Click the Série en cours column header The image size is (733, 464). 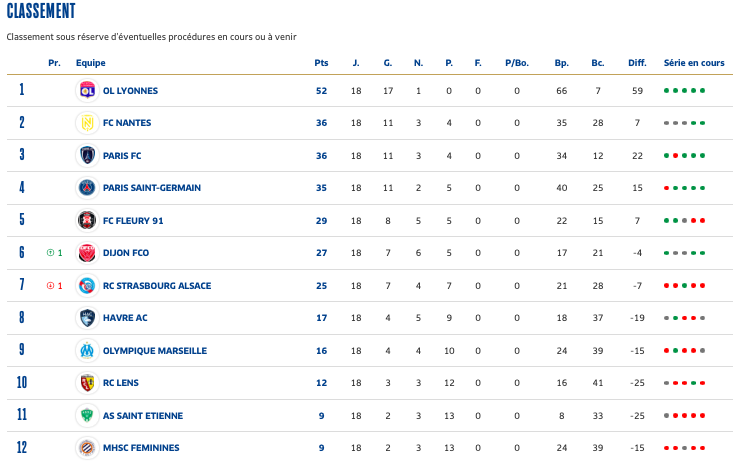[694, 63]
